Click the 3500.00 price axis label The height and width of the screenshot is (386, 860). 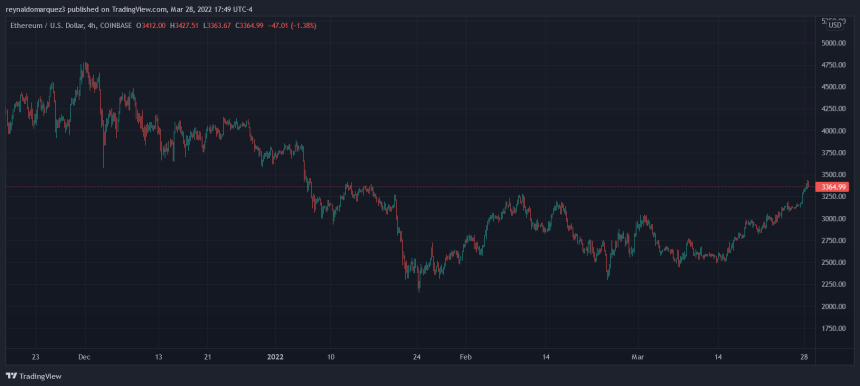pyautogui.click(x=833, y=174)
